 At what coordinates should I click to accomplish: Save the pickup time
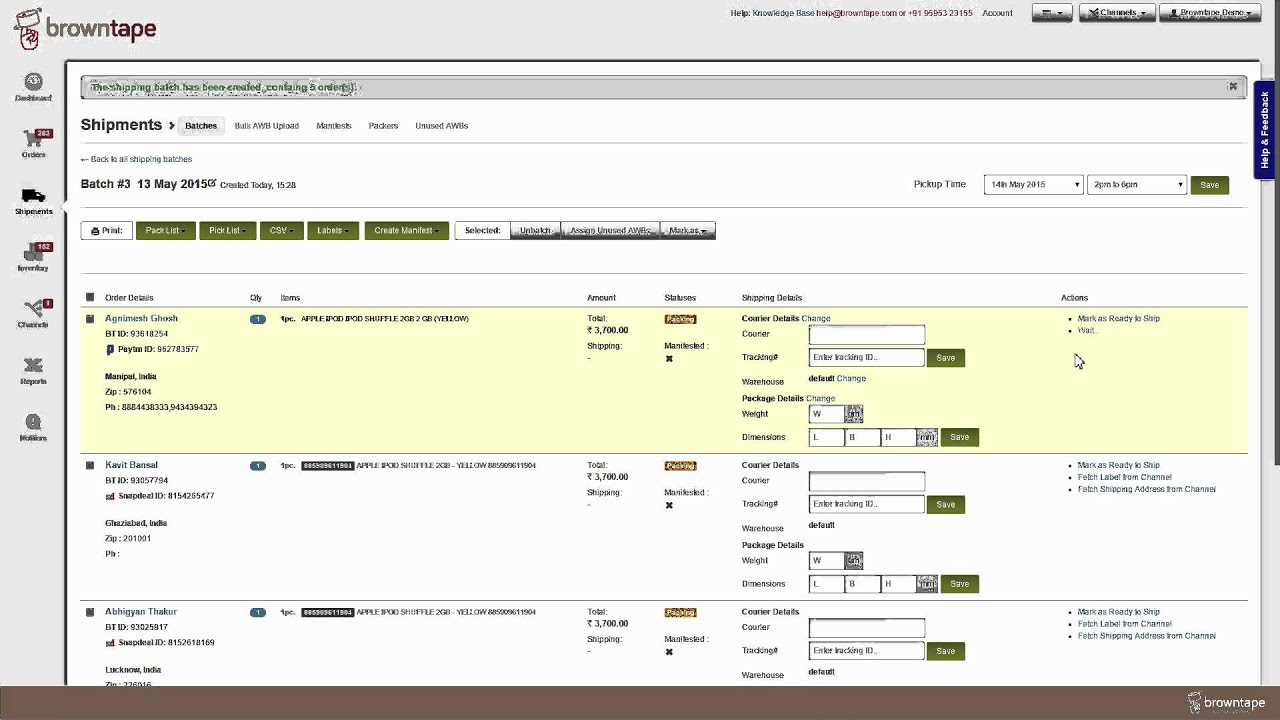click(x=1210, y=185)
